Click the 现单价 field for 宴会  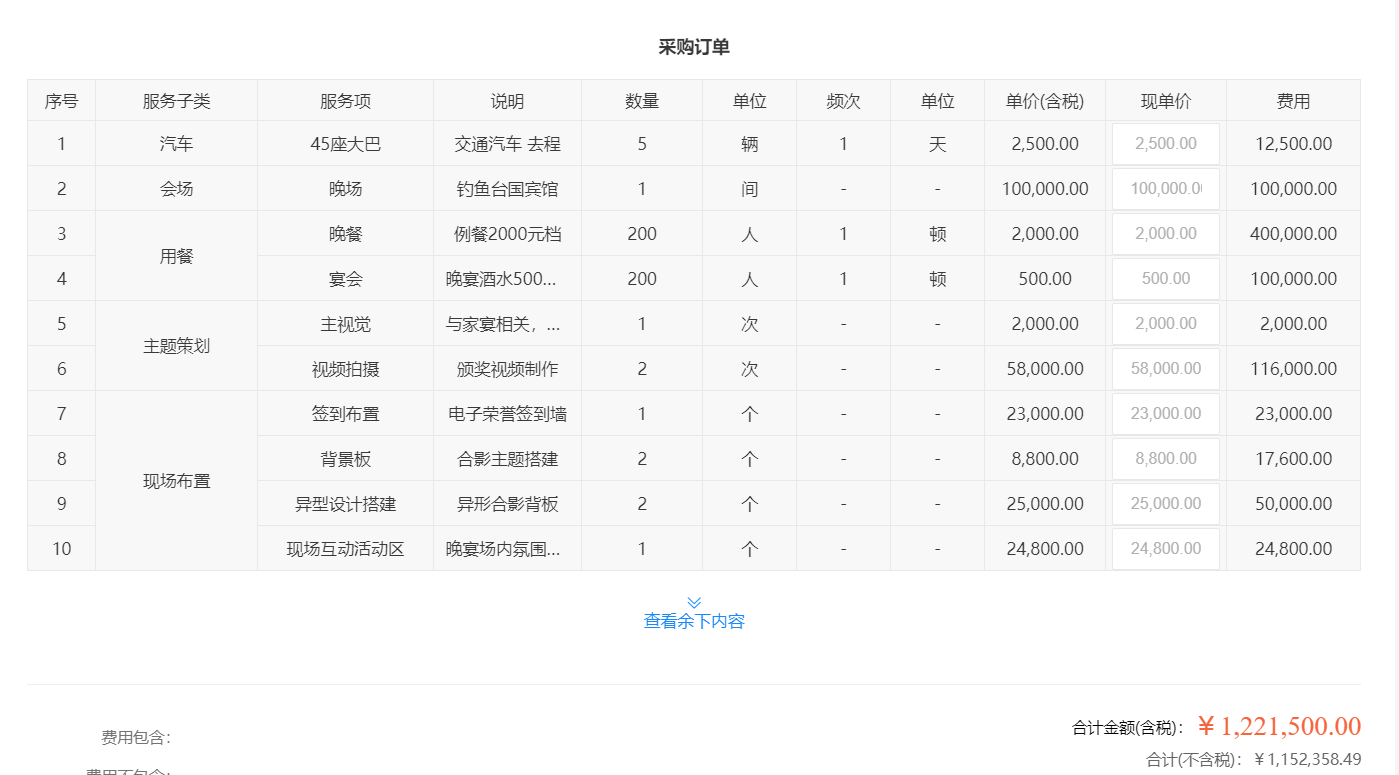coord(1165,279)
